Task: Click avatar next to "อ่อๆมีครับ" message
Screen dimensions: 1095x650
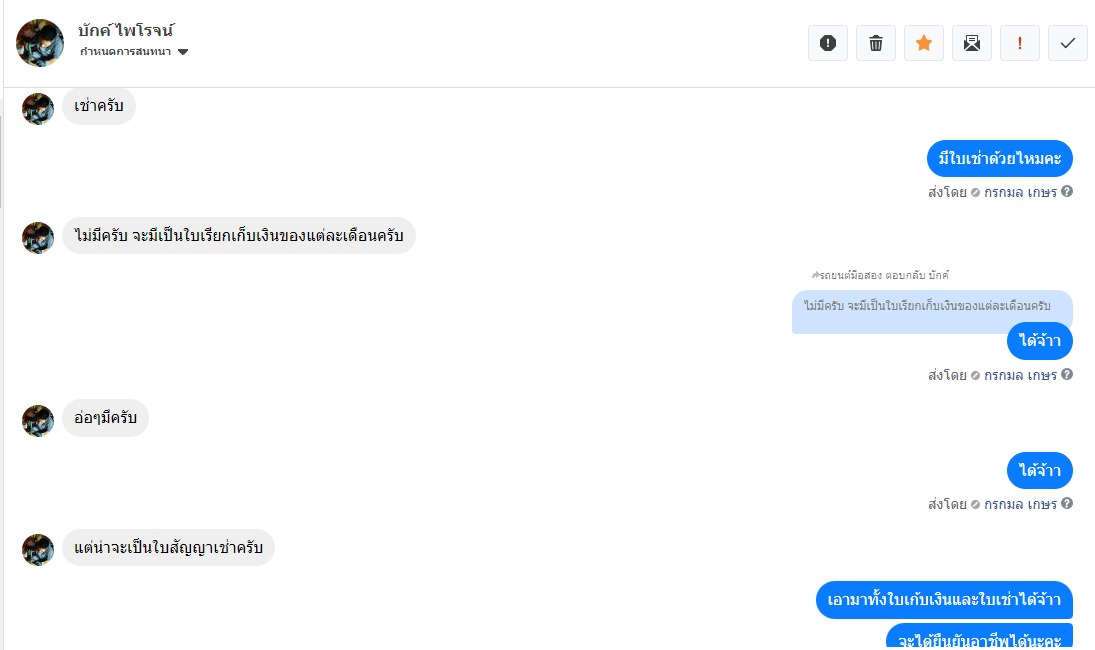Action: coord(38,420)
